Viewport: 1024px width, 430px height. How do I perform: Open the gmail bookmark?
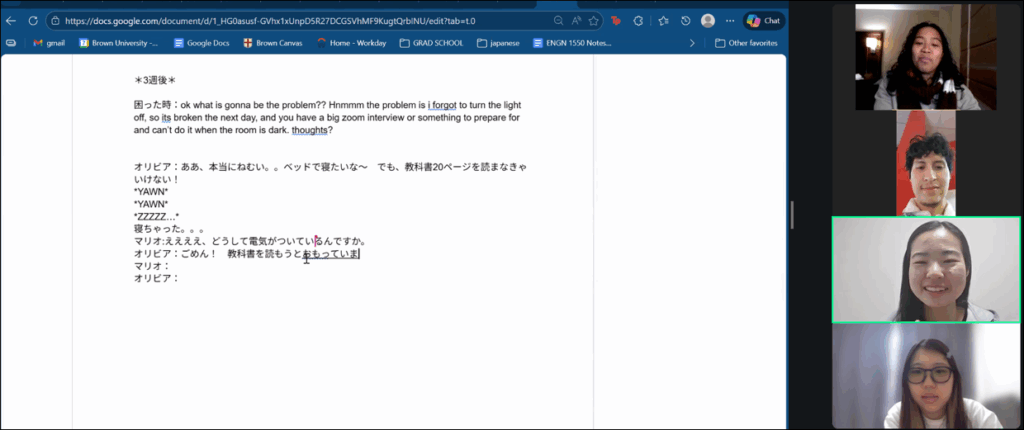(49, 43)
